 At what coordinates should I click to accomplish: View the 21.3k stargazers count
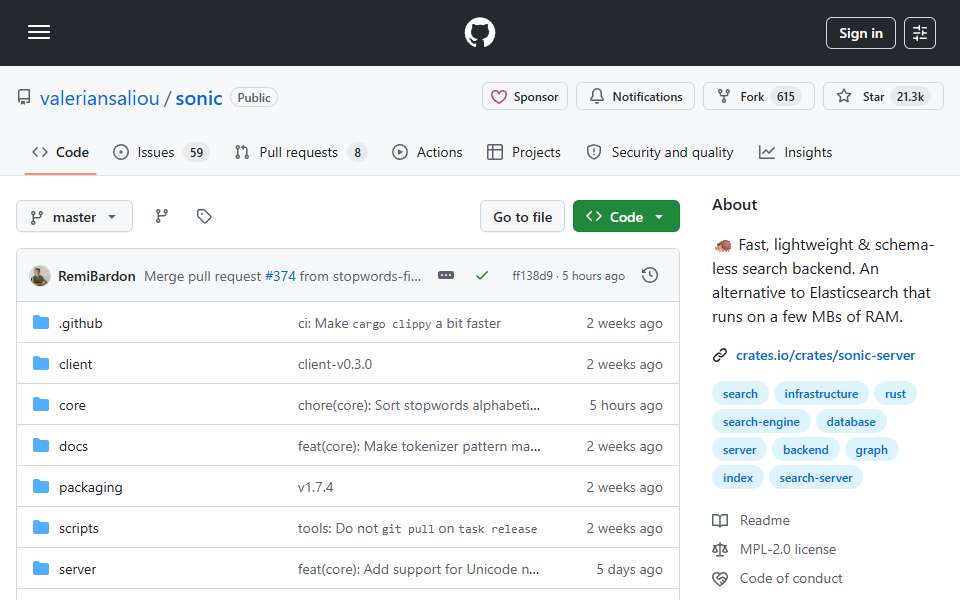point(910,97)
